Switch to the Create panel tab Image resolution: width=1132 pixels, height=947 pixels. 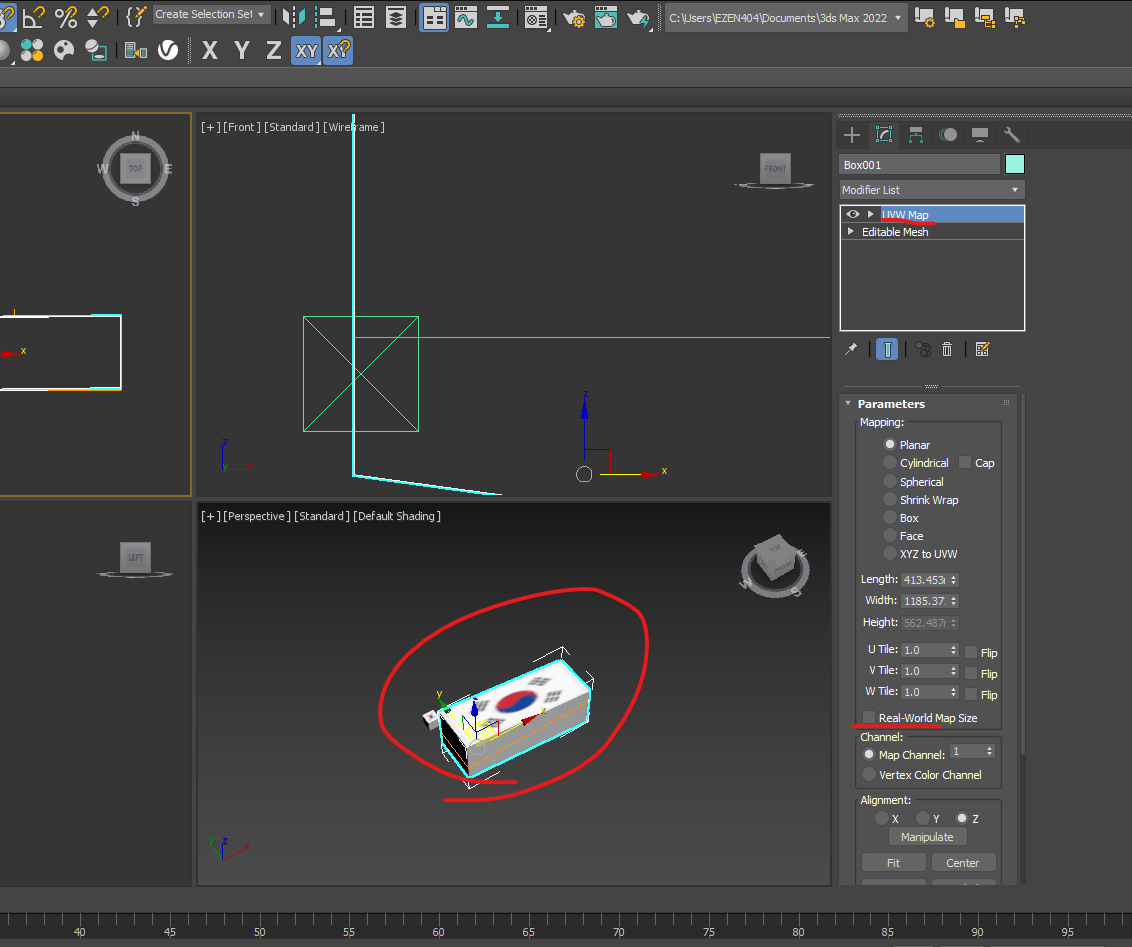tap(852, 135)
